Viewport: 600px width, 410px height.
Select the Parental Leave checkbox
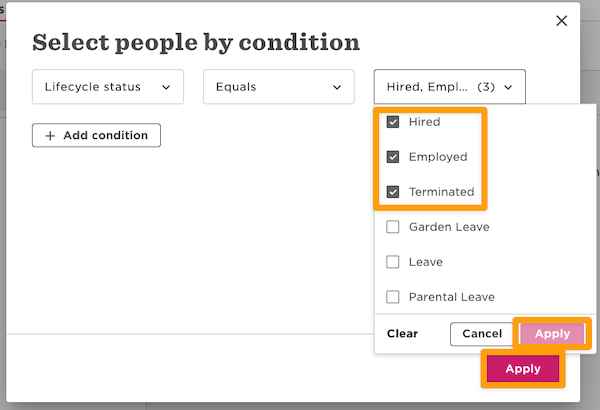393,297
